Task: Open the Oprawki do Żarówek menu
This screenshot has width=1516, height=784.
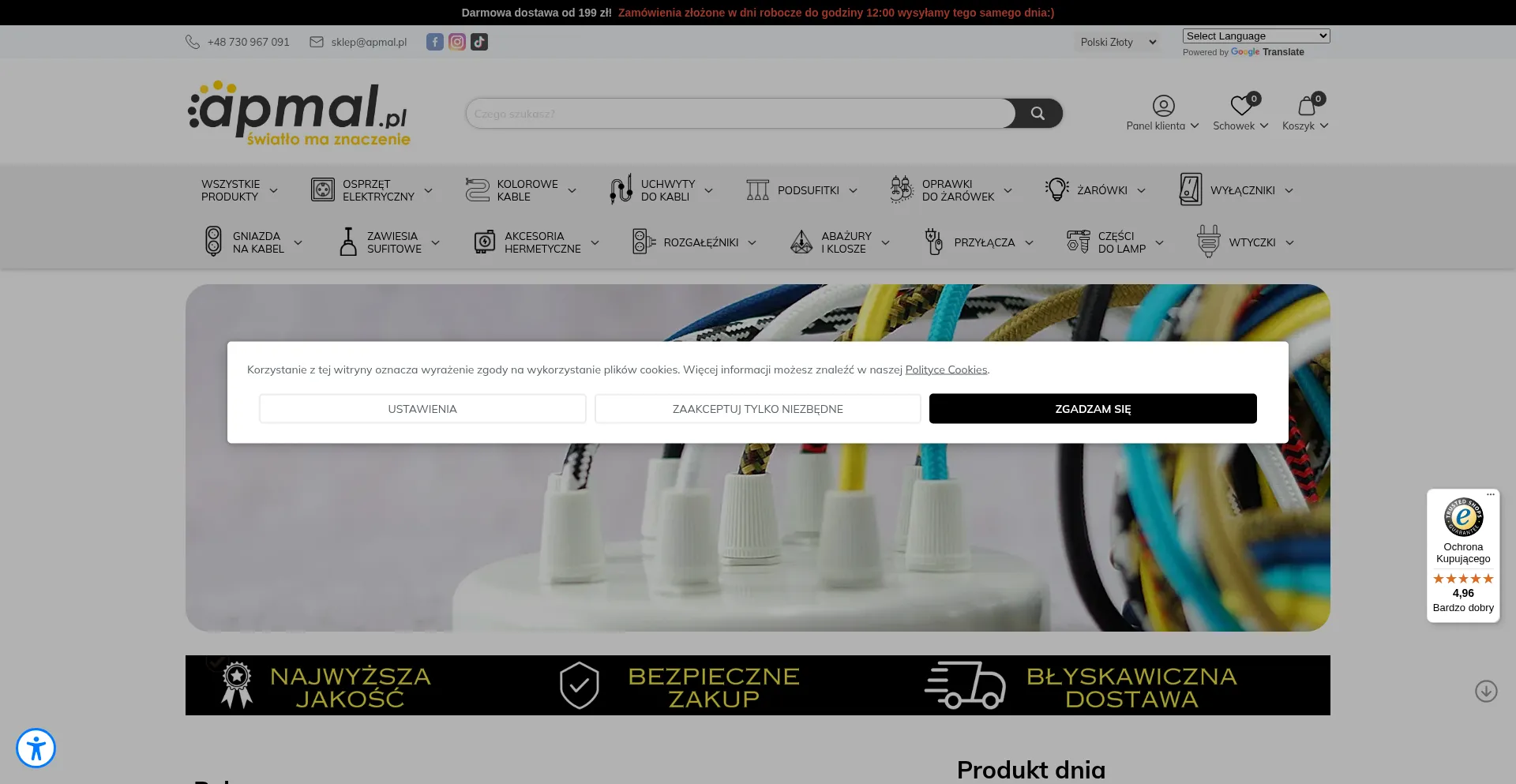Action: coord(959,190)
